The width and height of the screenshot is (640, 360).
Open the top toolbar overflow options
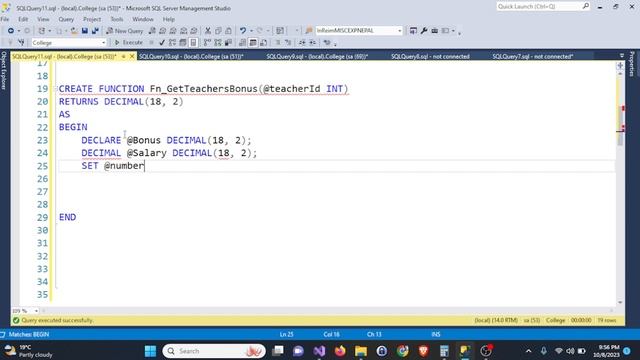(x=459, y=32)
